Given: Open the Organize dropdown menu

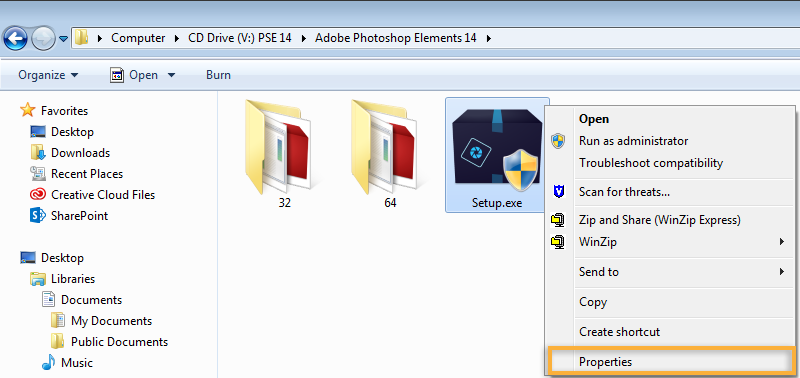Looking at the screenshot, I should (x=48, y=75).
